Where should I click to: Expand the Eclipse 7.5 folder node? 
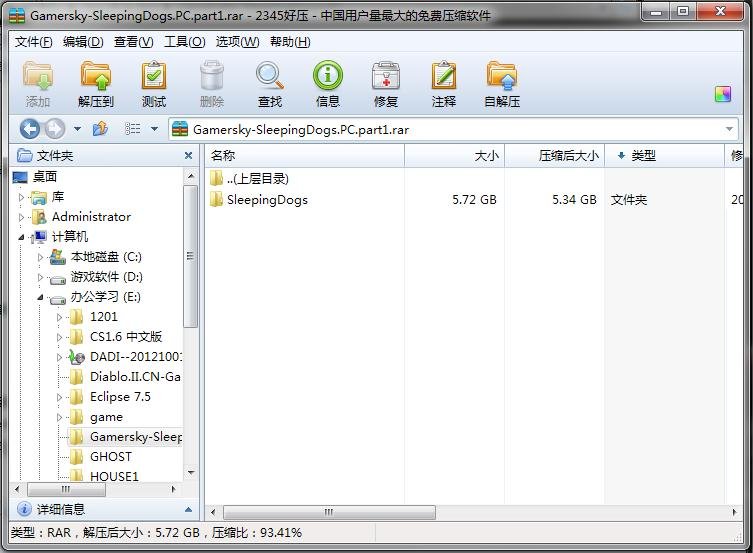coord(60,397)
